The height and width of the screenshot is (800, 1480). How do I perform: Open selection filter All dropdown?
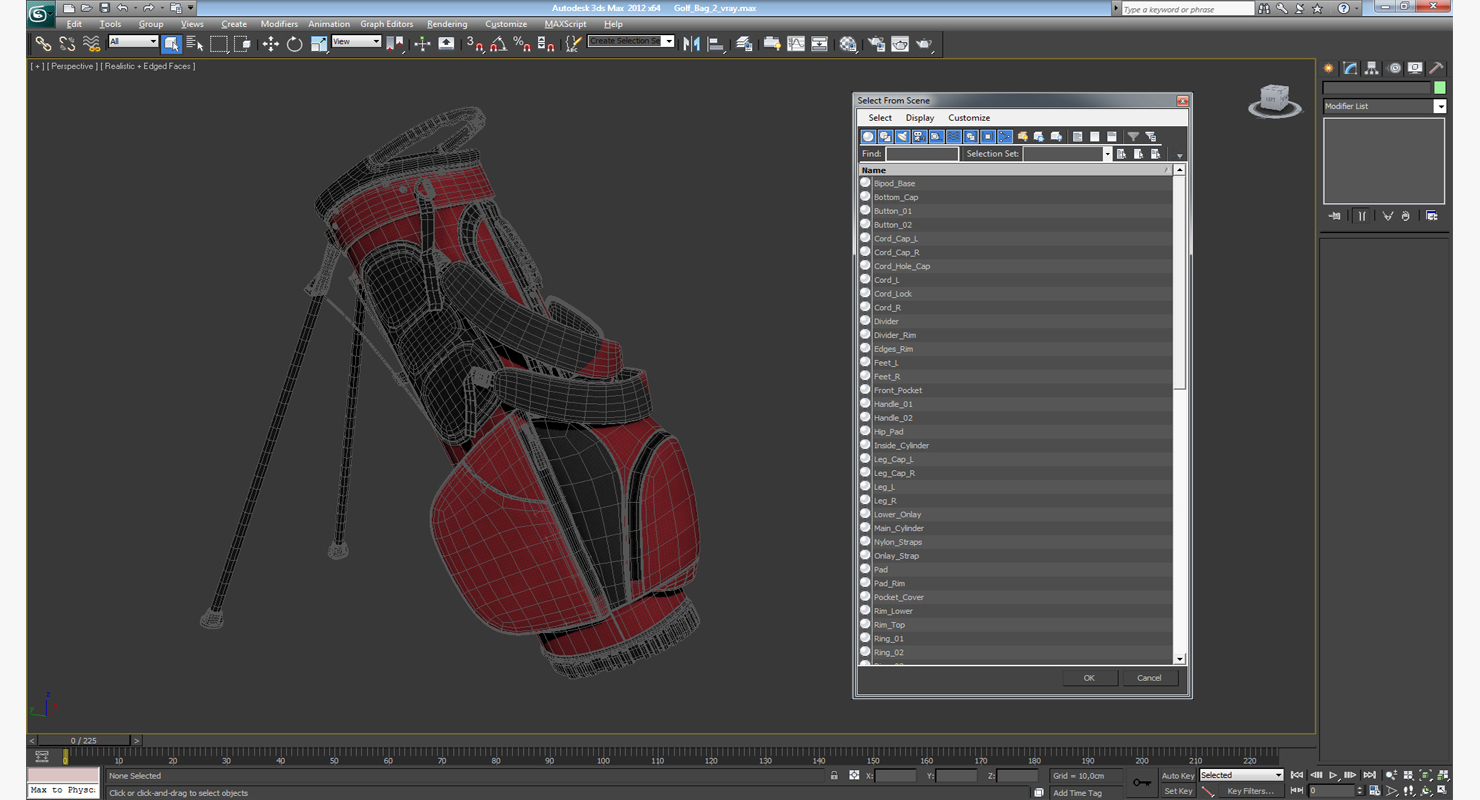(133, 42)
